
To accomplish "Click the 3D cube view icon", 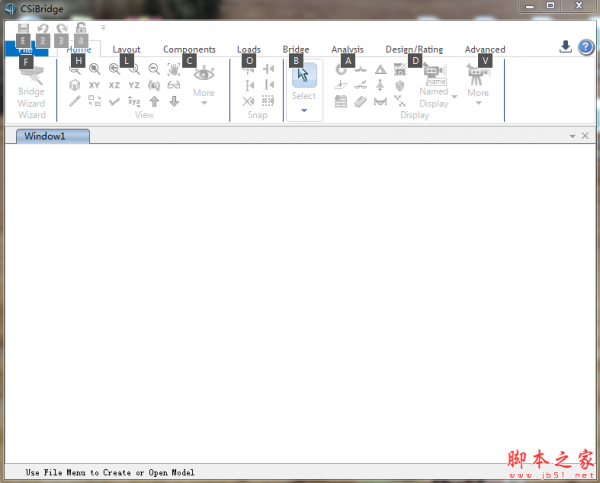I will [x=75, y=86].
